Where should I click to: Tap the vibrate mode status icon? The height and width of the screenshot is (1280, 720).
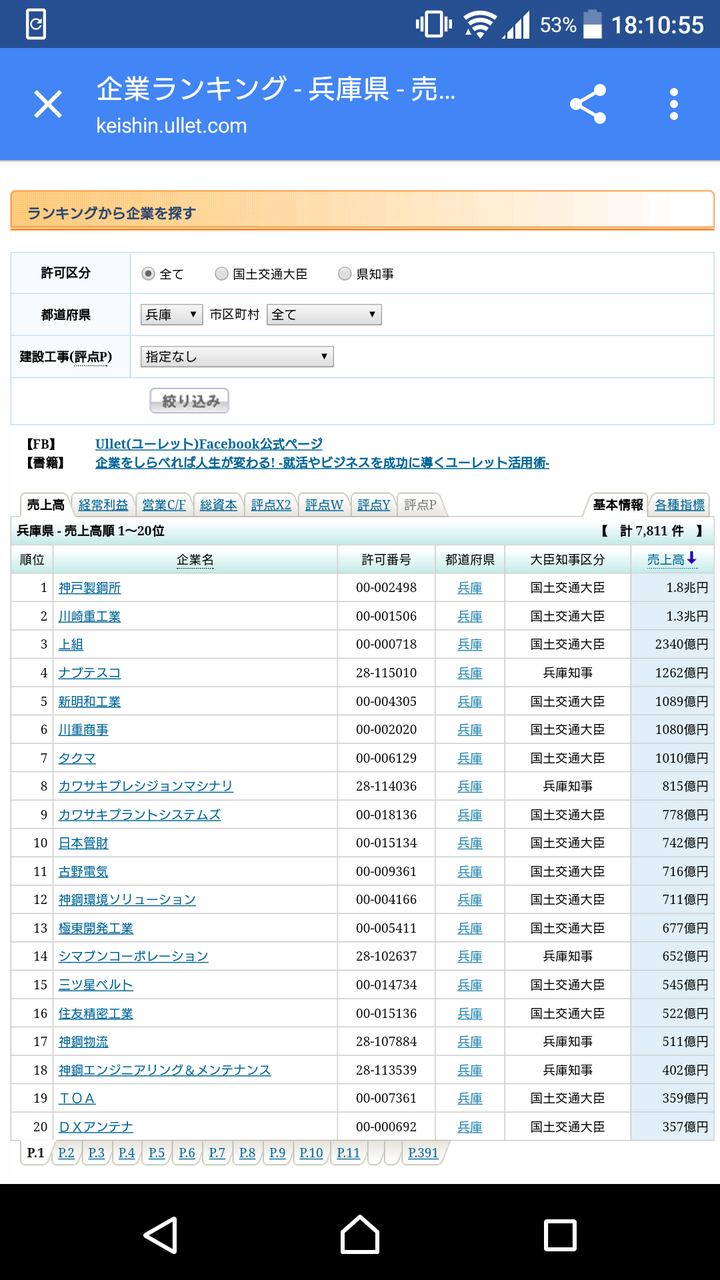433,24
